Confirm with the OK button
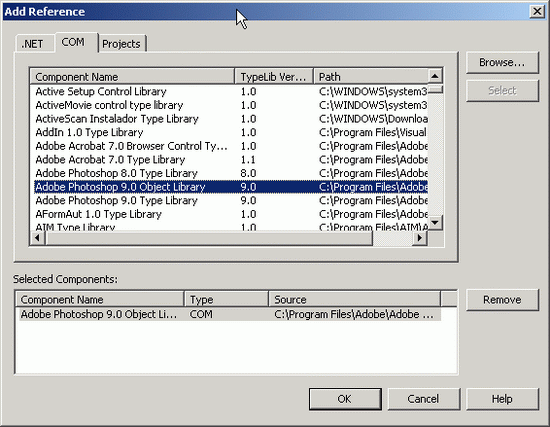 pyautogui.click(x=345, y=399)
